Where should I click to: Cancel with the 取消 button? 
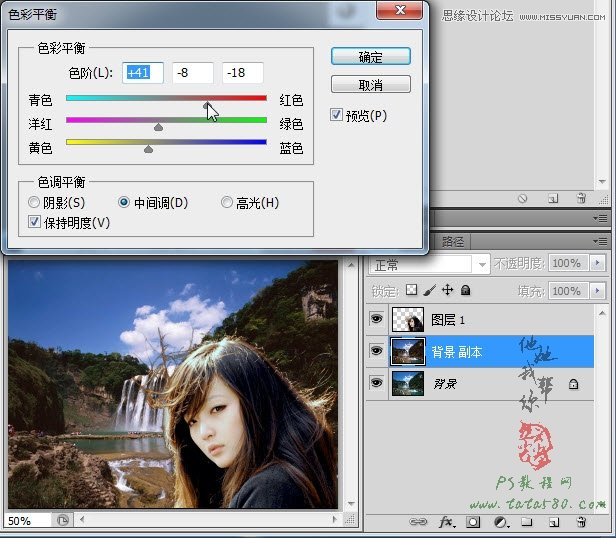(371, 84)
